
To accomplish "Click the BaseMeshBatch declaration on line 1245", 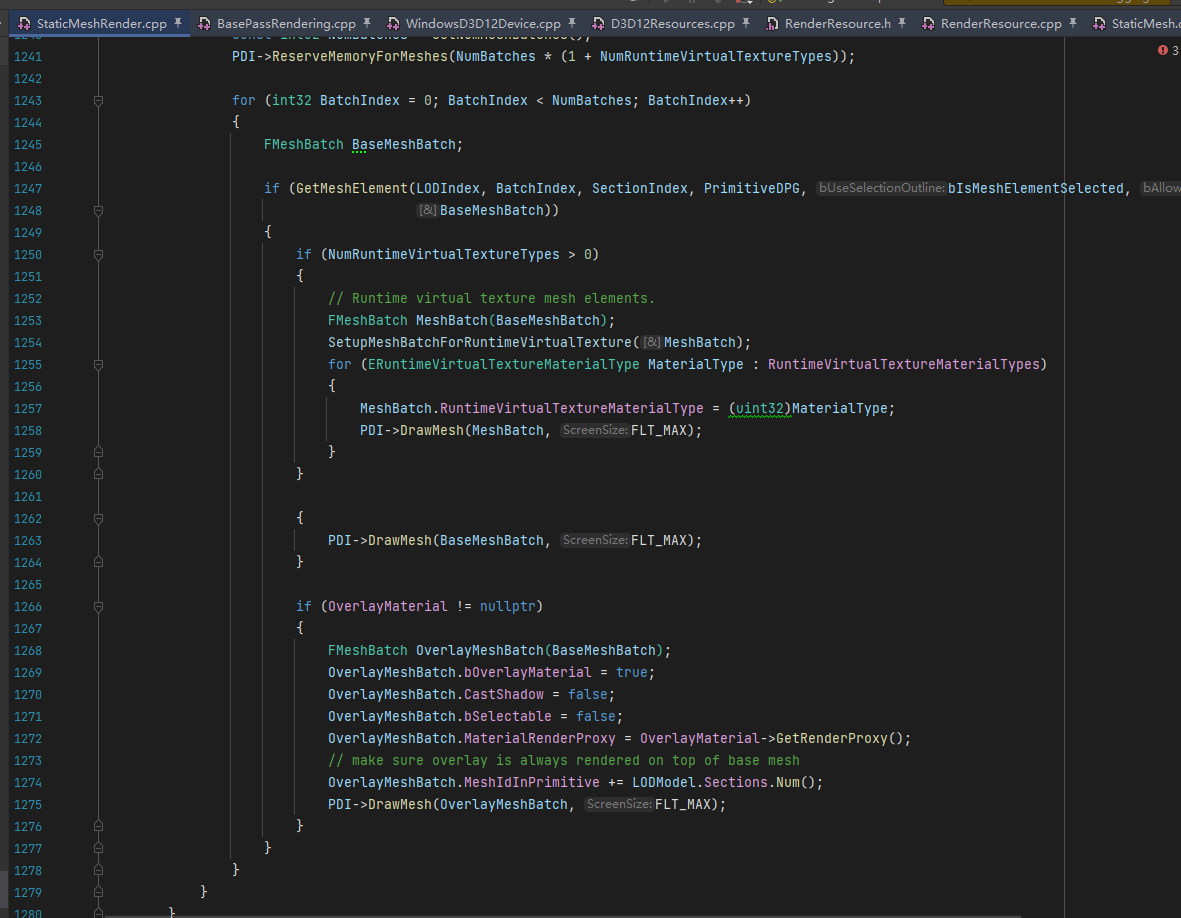I will pyautogui.click(x=404, y=145).
